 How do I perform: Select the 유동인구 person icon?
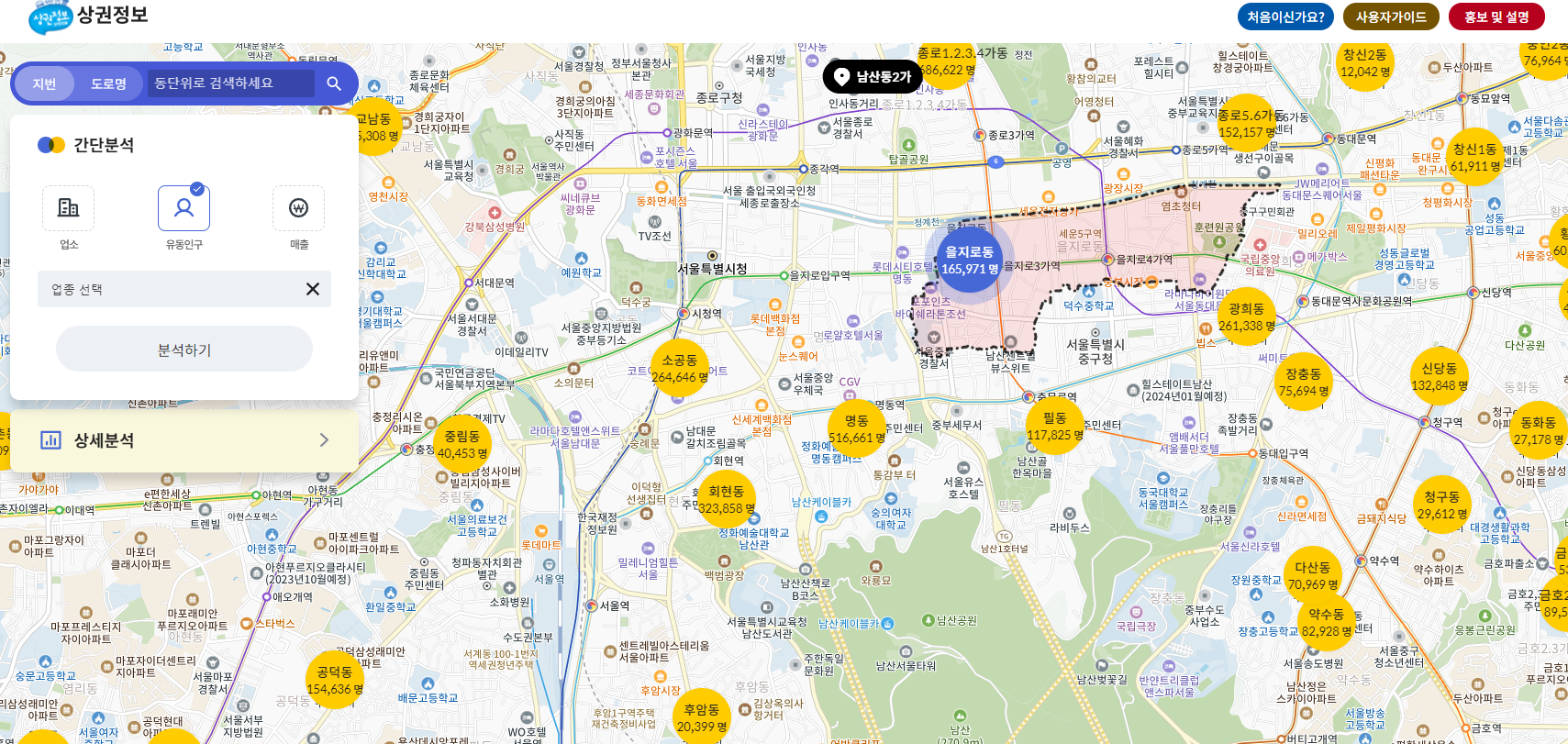click(x=183, y=208)
